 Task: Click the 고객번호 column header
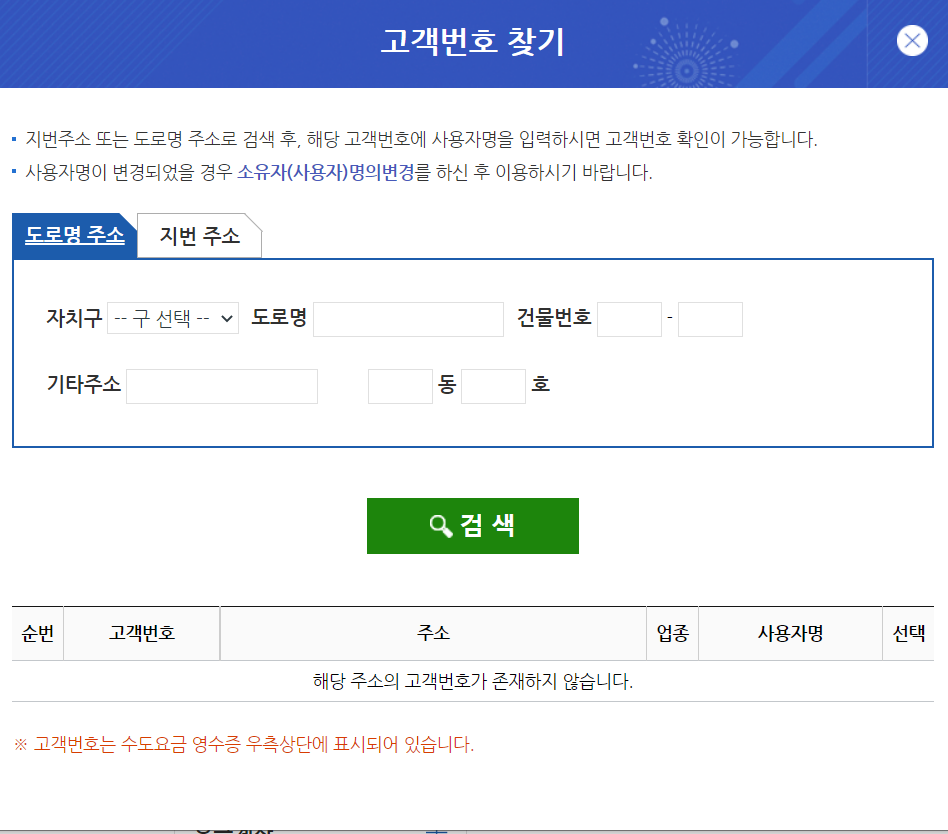pos(141,633)
